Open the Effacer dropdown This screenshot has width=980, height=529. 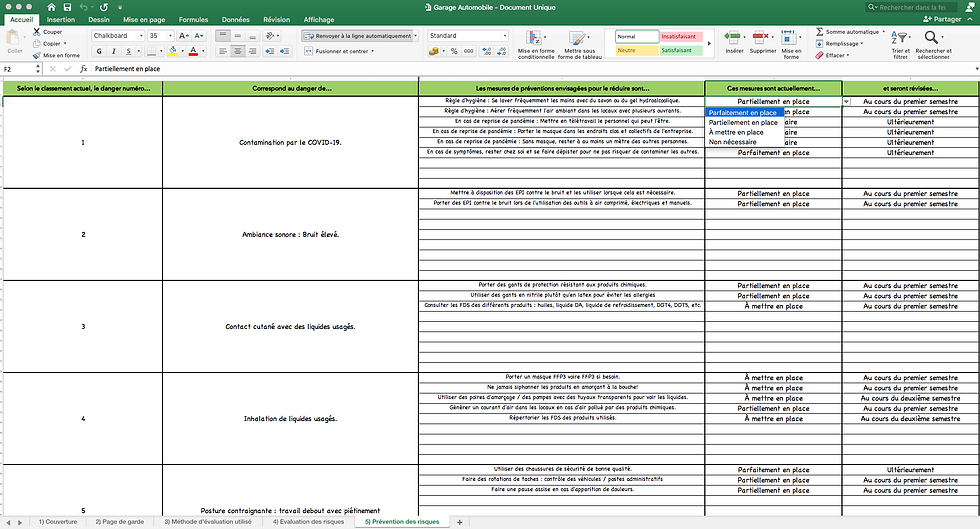click(x=832, y=55)
